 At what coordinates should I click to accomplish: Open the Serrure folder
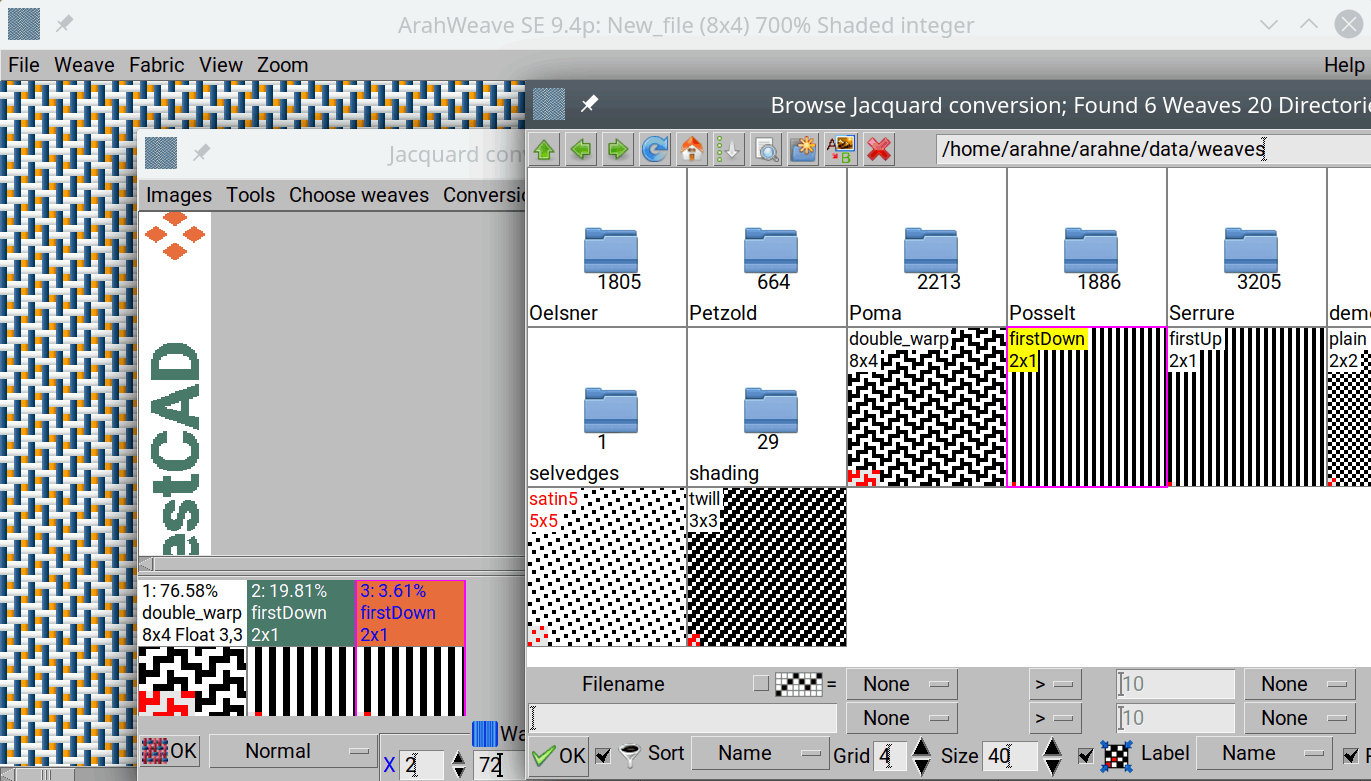pyautogui.click(x=1247, y=247)
